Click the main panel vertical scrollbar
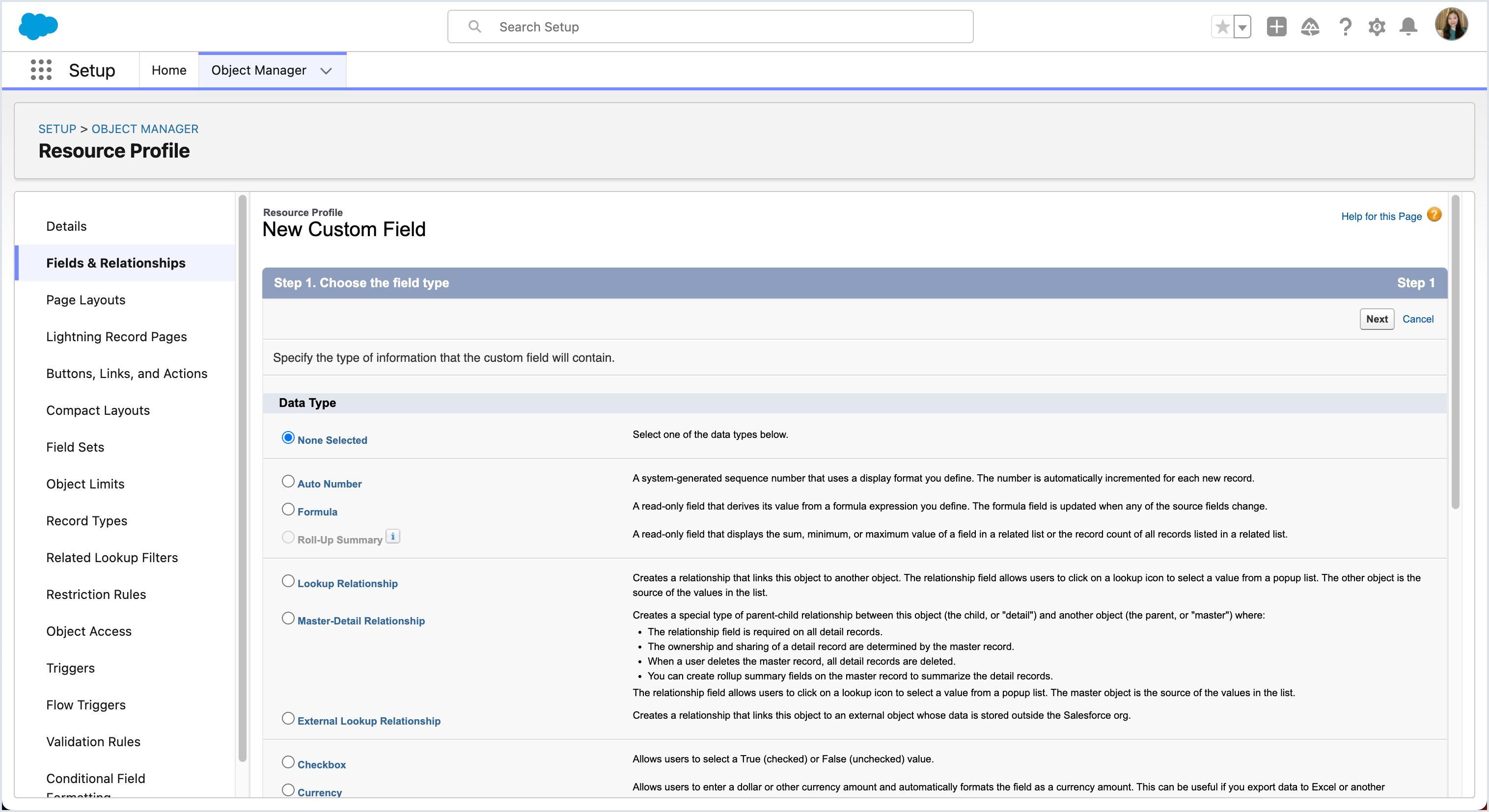Image resolution: width=1489 pixels, height=812 pixels. coord(1455,352)
